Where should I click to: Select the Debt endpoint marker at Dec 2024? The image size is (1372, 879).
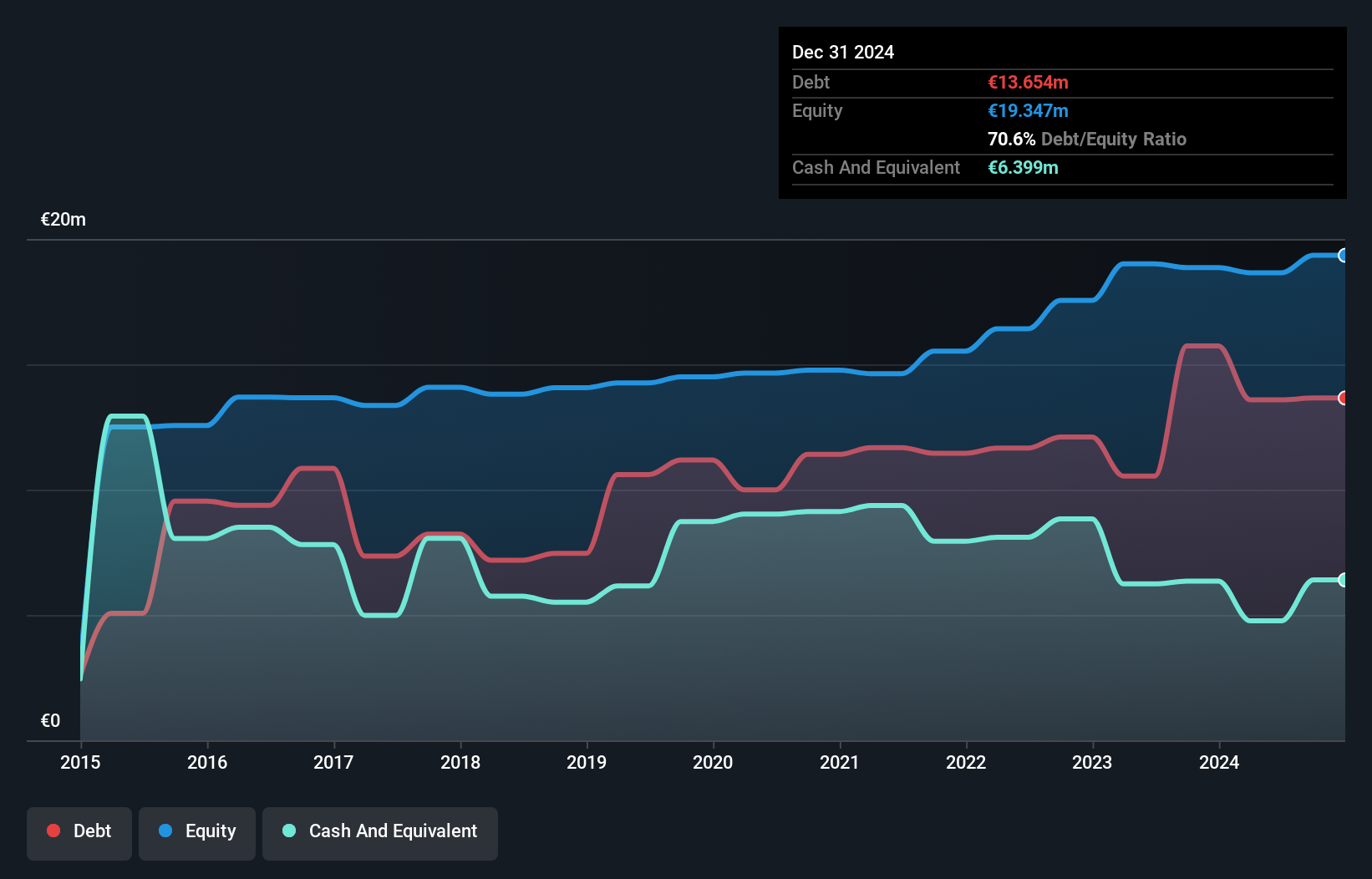(1343, 398)
